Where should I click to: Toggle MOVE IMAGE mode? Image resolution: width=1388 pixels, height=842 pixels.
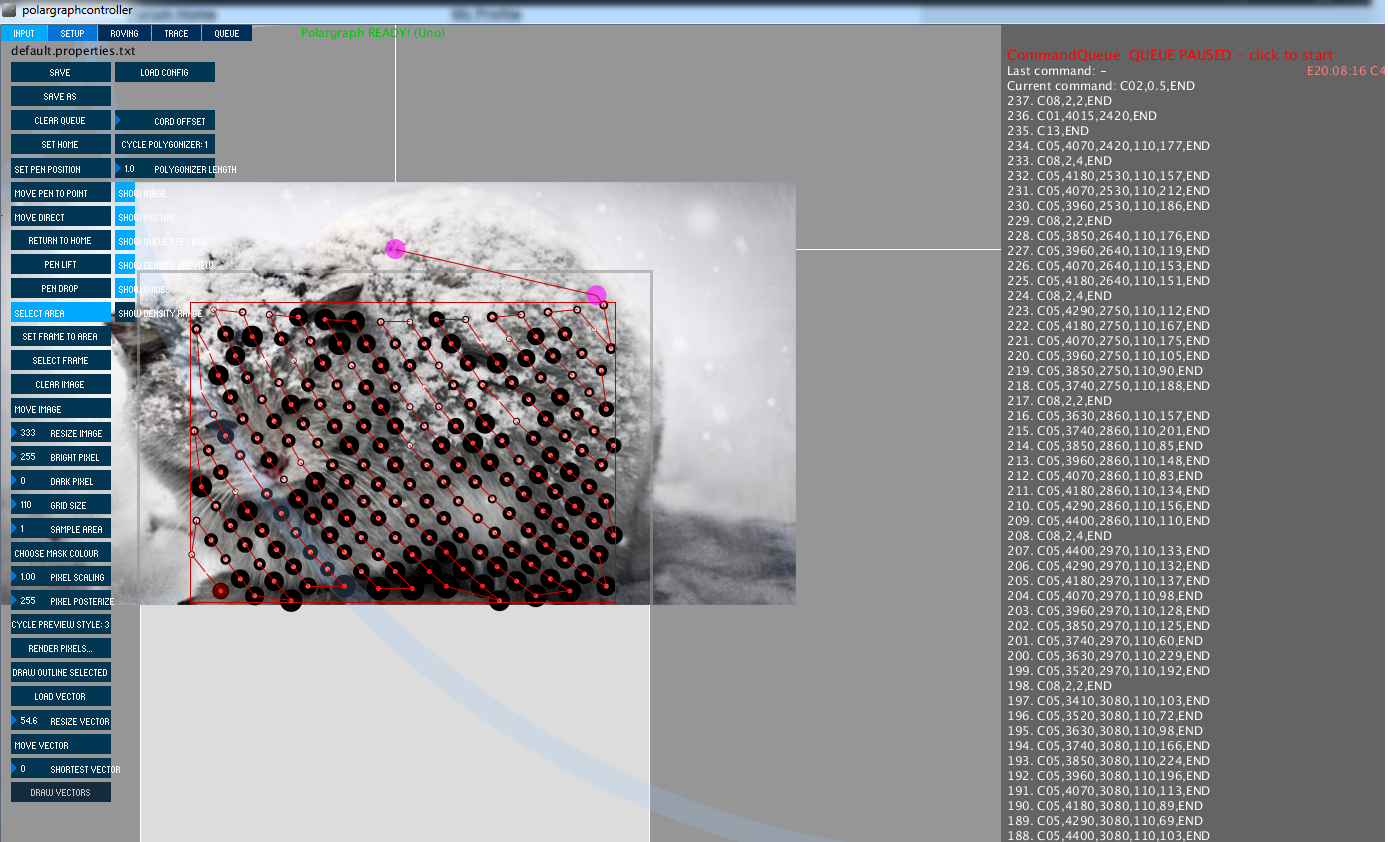pos(61,409)
